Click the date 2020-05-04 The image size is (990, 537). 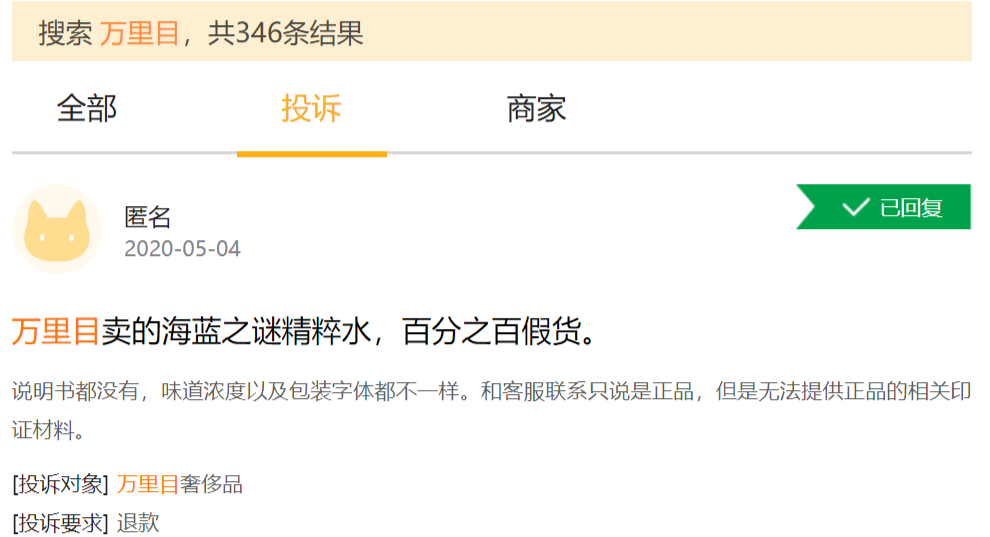(x=182, y=249)
